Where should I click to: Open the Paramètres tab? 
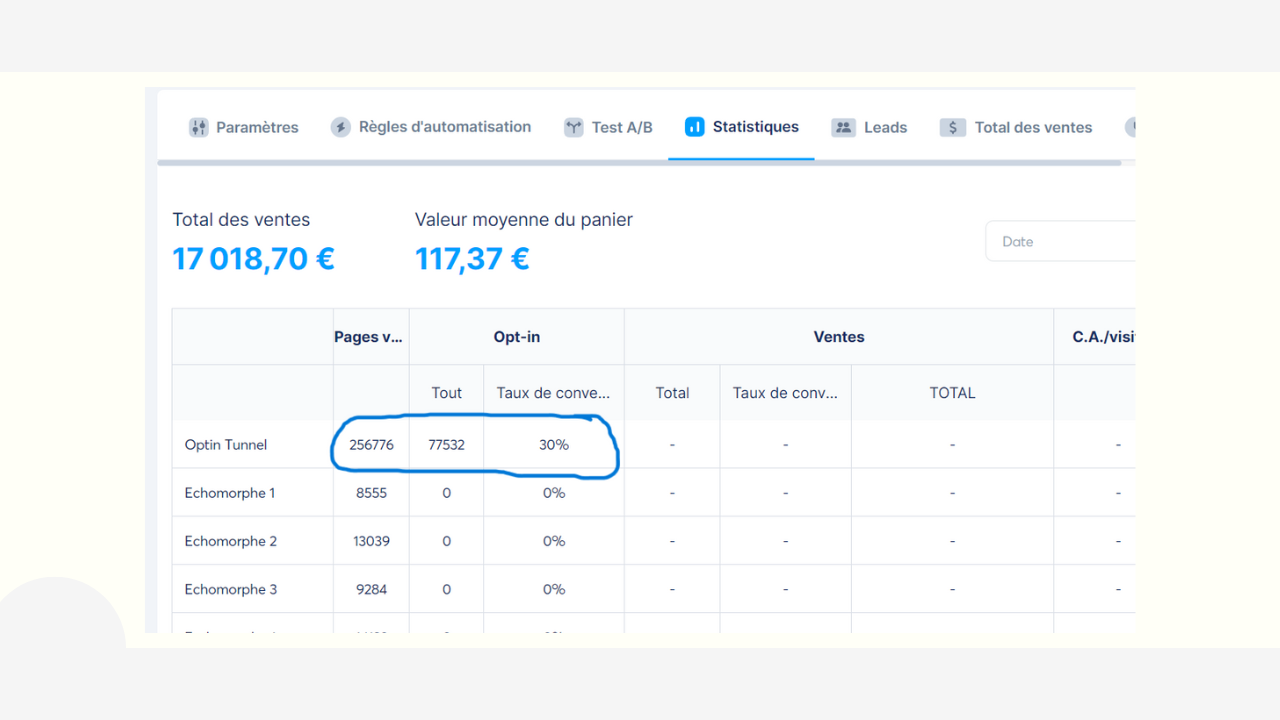[x=257, y=127]
